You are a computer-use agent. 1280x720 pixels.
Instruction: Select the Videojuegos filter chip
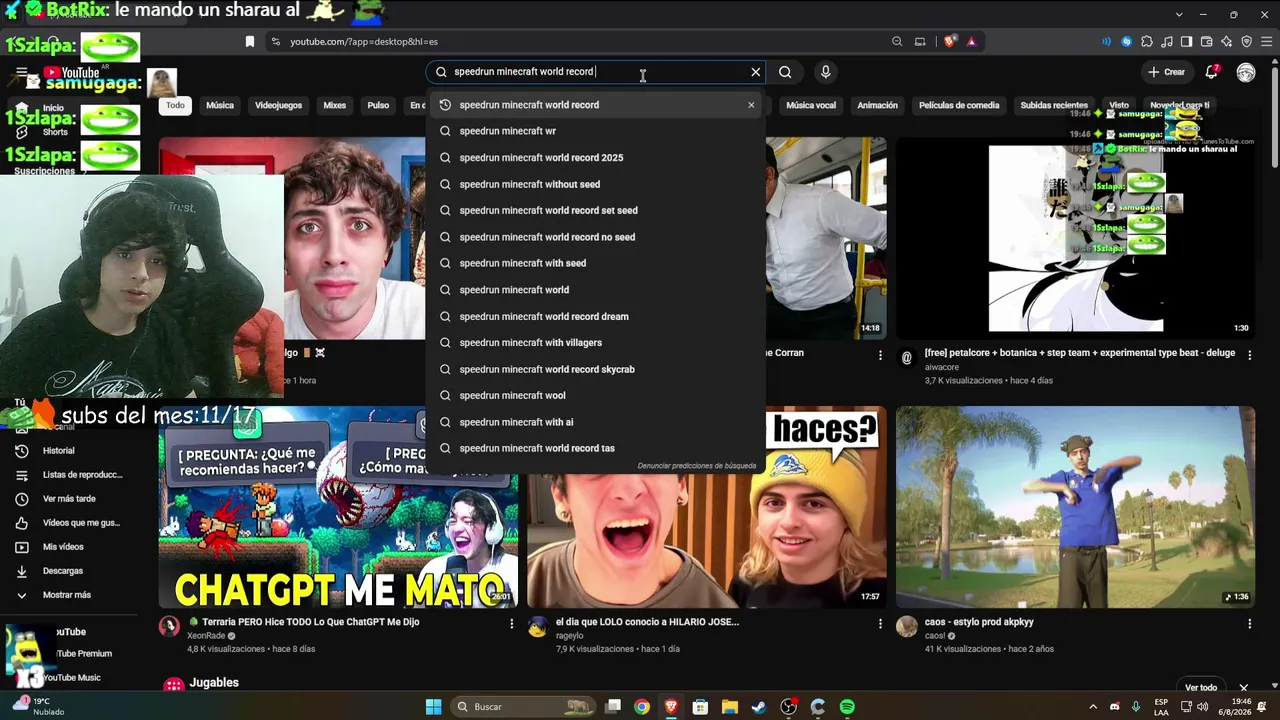[x=278, y=105]
